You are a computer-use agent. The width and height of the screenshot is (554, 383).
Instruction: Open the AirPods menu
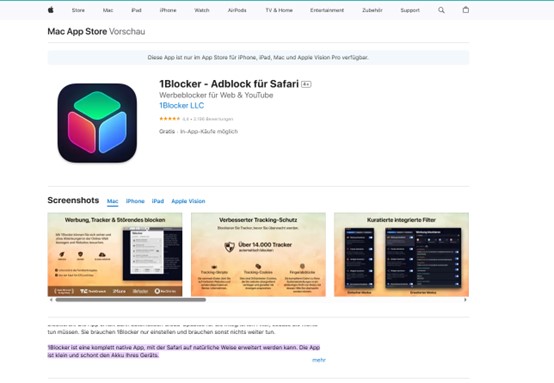coord(237,10)
